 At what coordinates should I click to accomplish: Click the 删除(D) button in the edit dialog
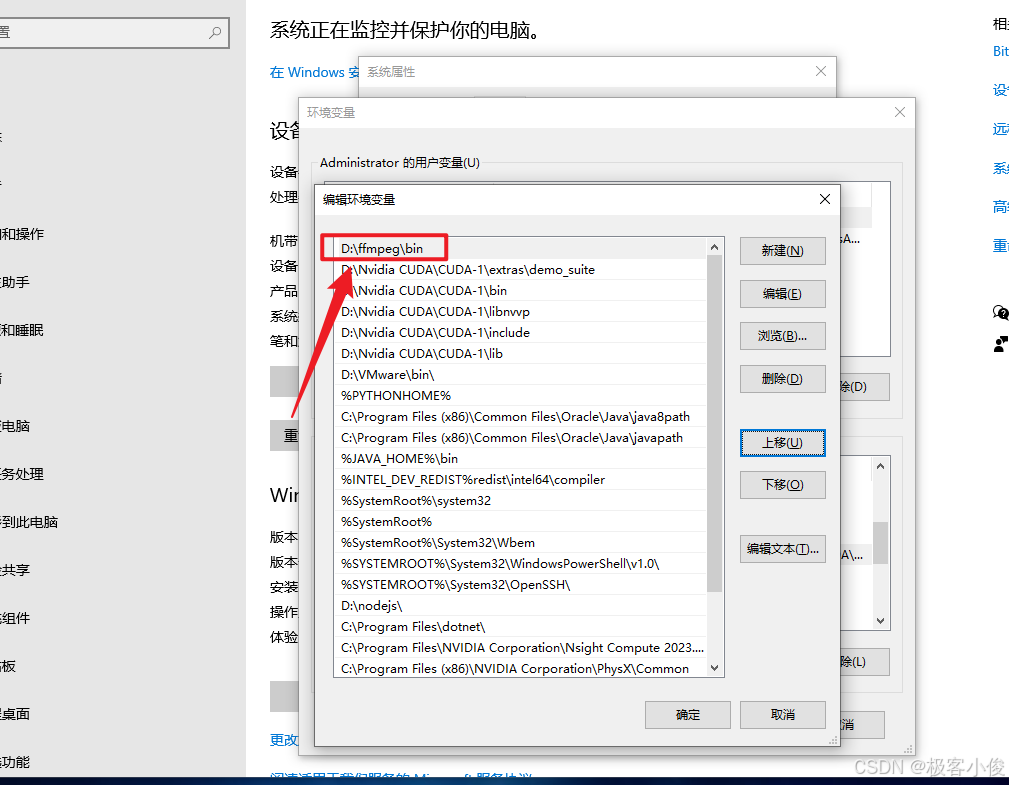click(782, 379)
